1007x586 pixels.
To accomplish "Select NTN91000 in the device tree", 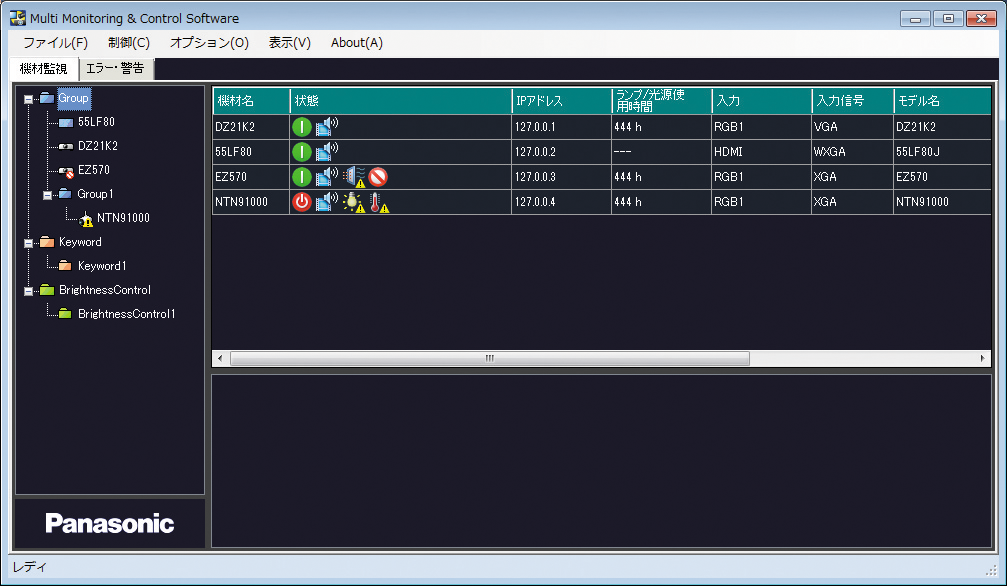I will pos(123,218).
